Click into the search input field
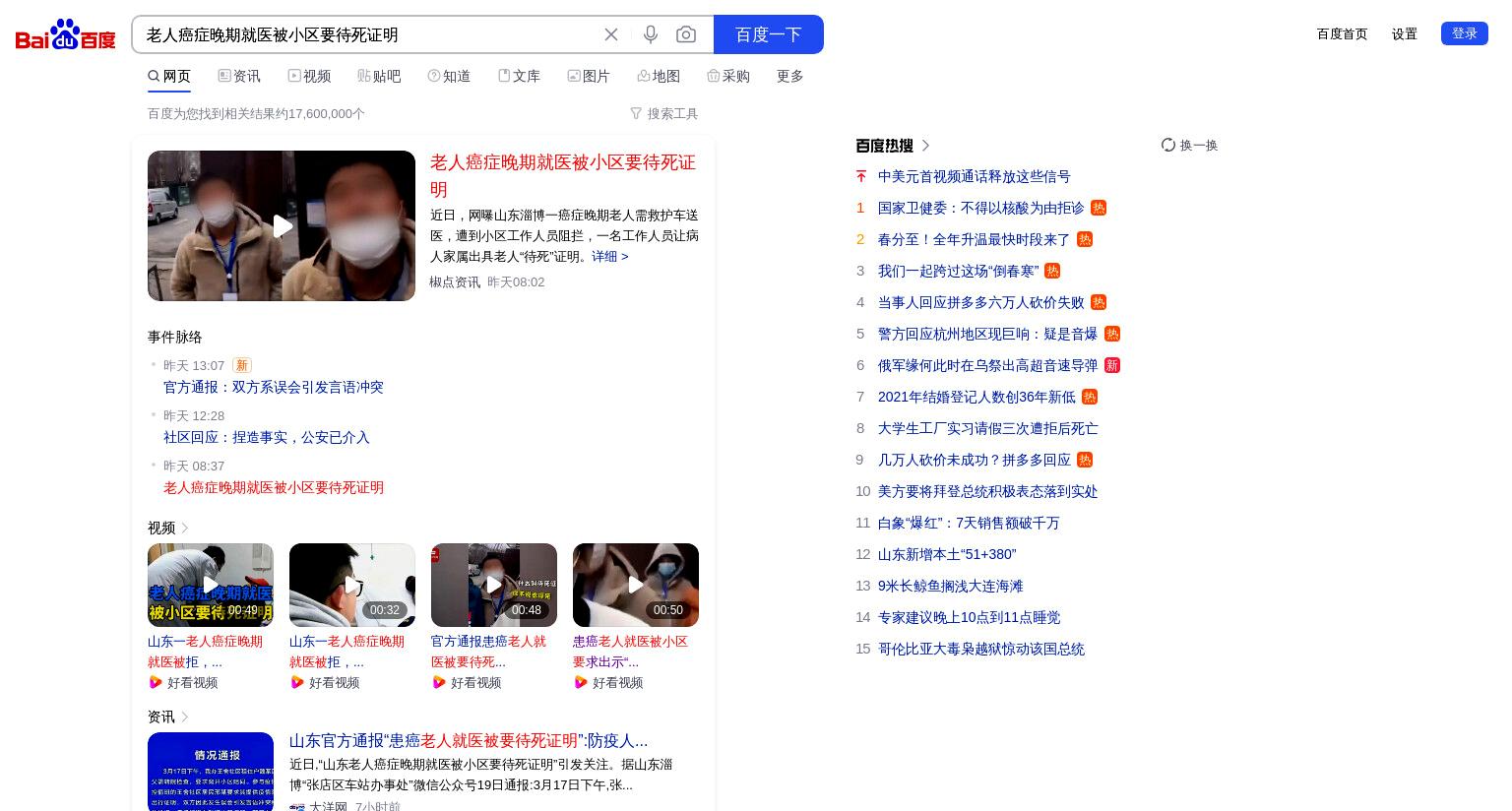Image resolution: width=1512 pixels, height=811 pixels. (x=369, y=34)
